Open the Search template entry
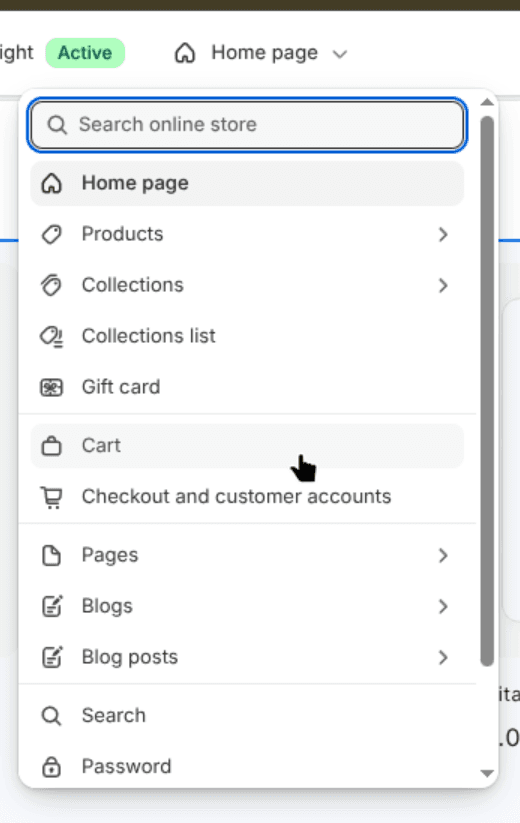520x823 pixels. click(x=247, y=716)
